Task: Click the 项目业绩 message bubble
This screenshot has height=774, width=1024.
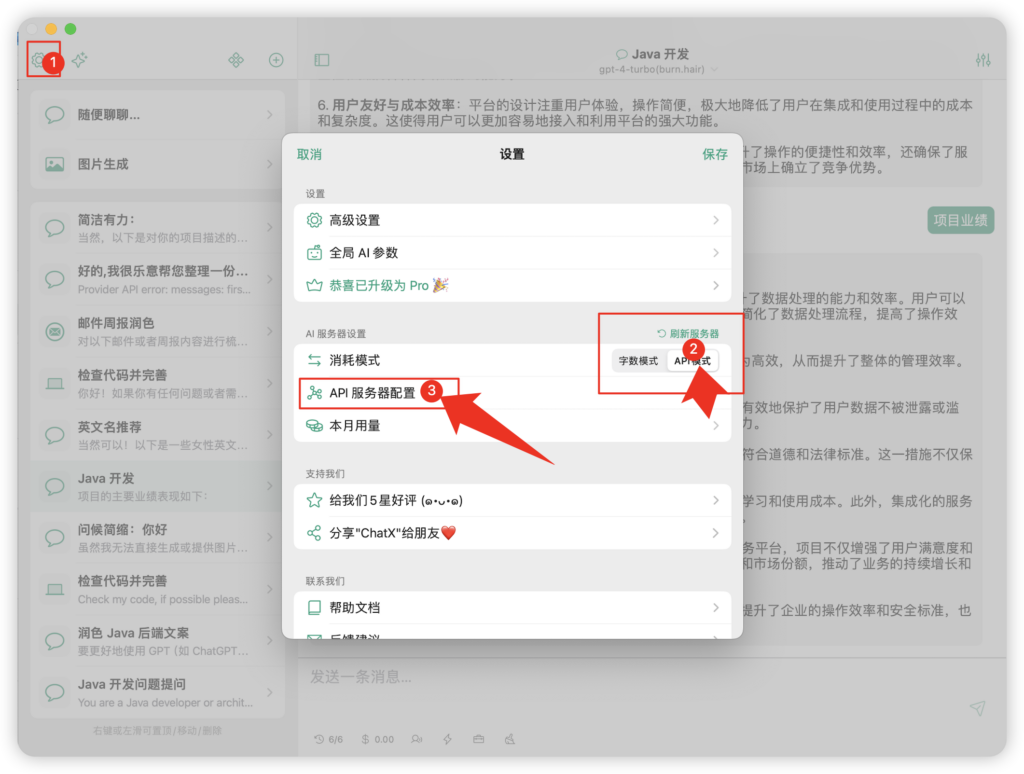Action: pyautogui.click(x=961, y=220)
